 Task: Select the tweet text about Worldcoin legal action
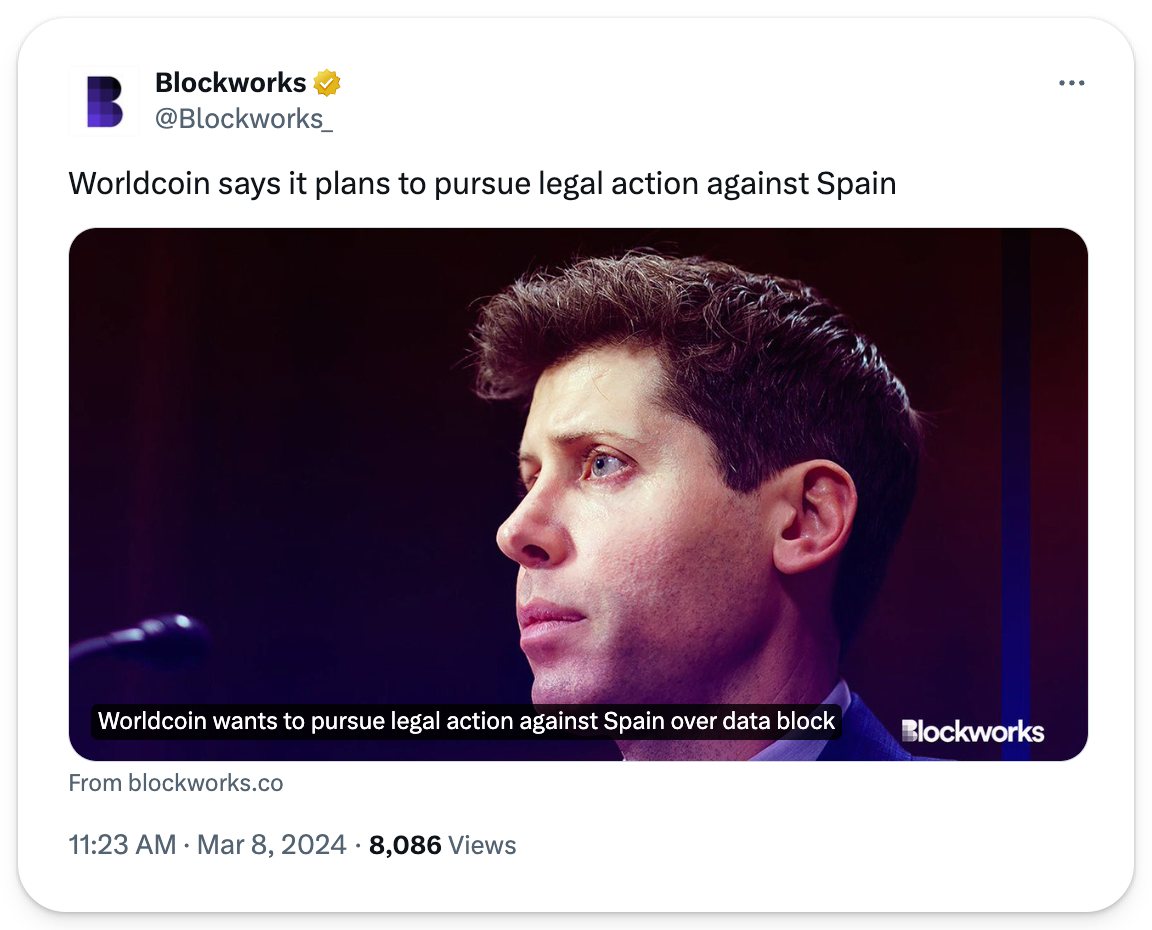point(482,184)
